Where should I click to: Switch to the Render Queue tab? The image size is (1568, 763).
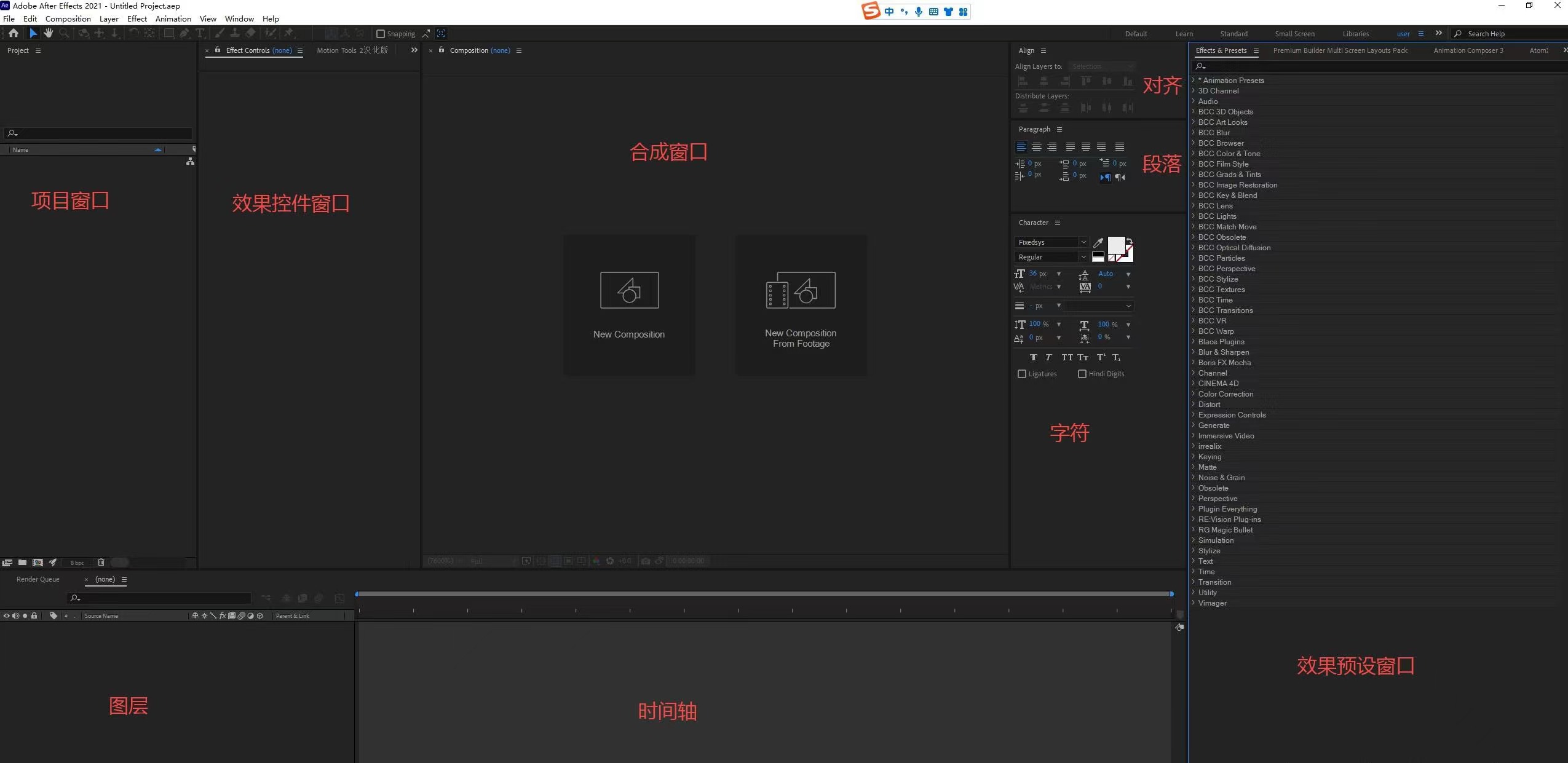pos(38,579)
